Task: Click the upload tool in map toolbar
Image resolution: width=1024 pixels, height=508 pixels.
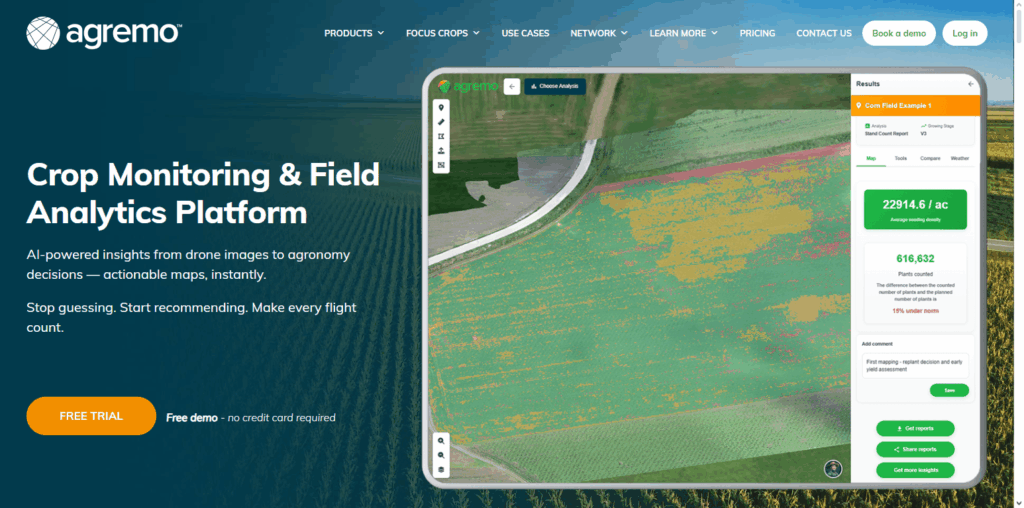Action: pyautogui.click(x=442, y=151)
